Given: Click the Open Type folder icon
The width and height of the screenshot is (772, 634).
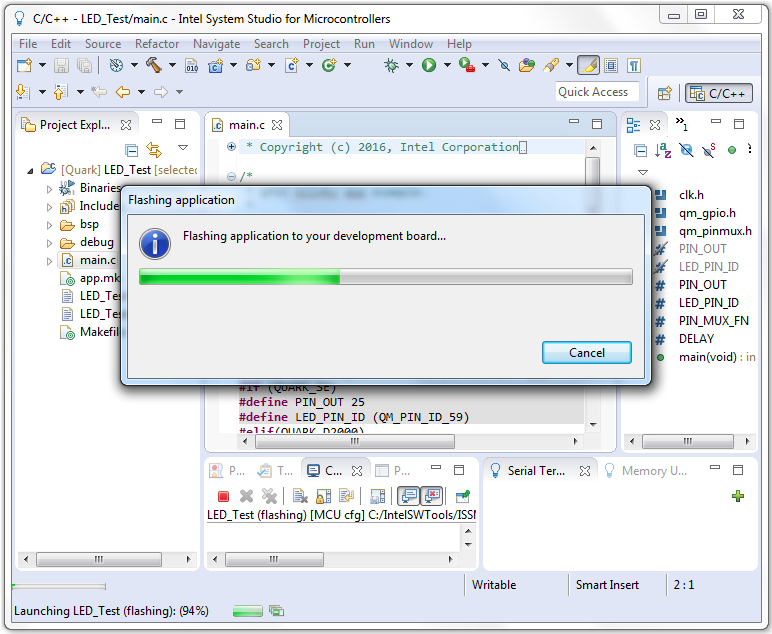Looking at the screenshot, I should pos(526,65).
